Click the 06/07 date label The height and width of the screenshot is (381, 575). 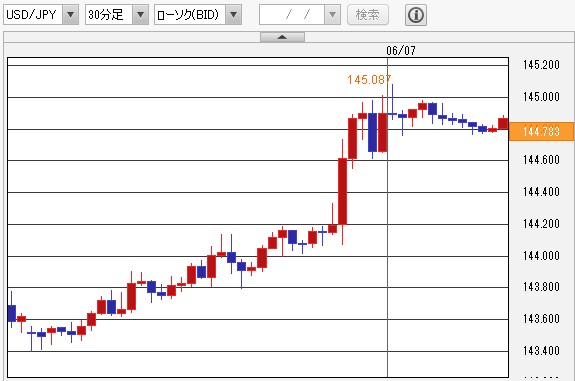(401, 51)
